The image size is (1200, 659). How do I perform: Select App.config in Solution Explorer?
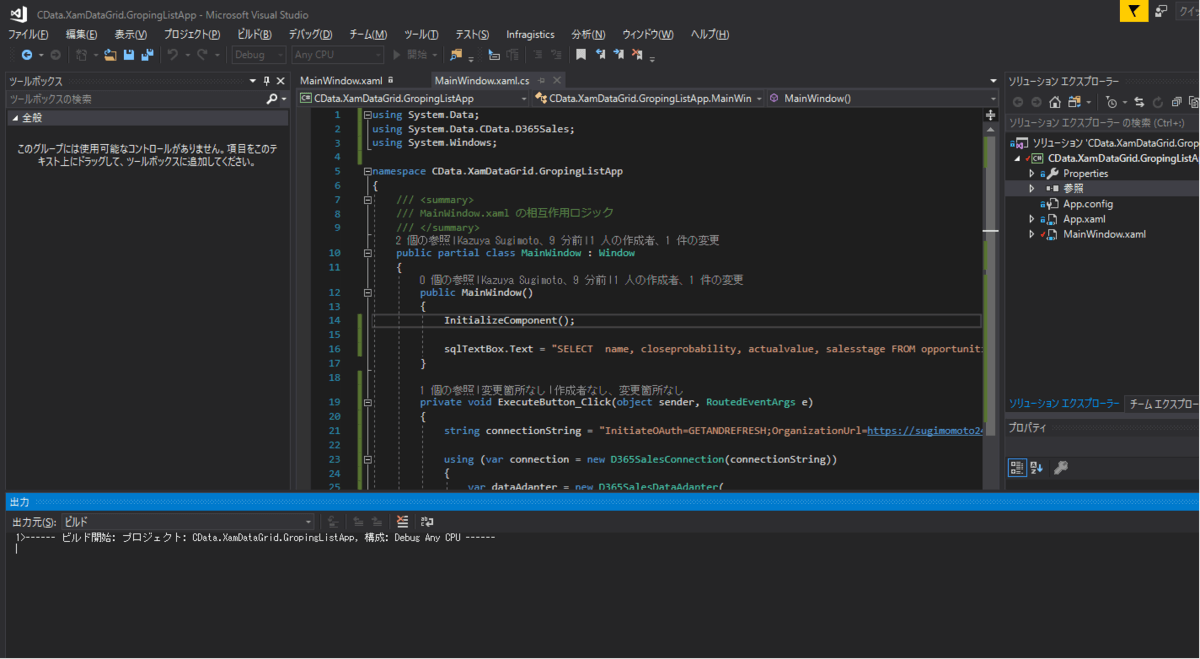coord(1087,204)
